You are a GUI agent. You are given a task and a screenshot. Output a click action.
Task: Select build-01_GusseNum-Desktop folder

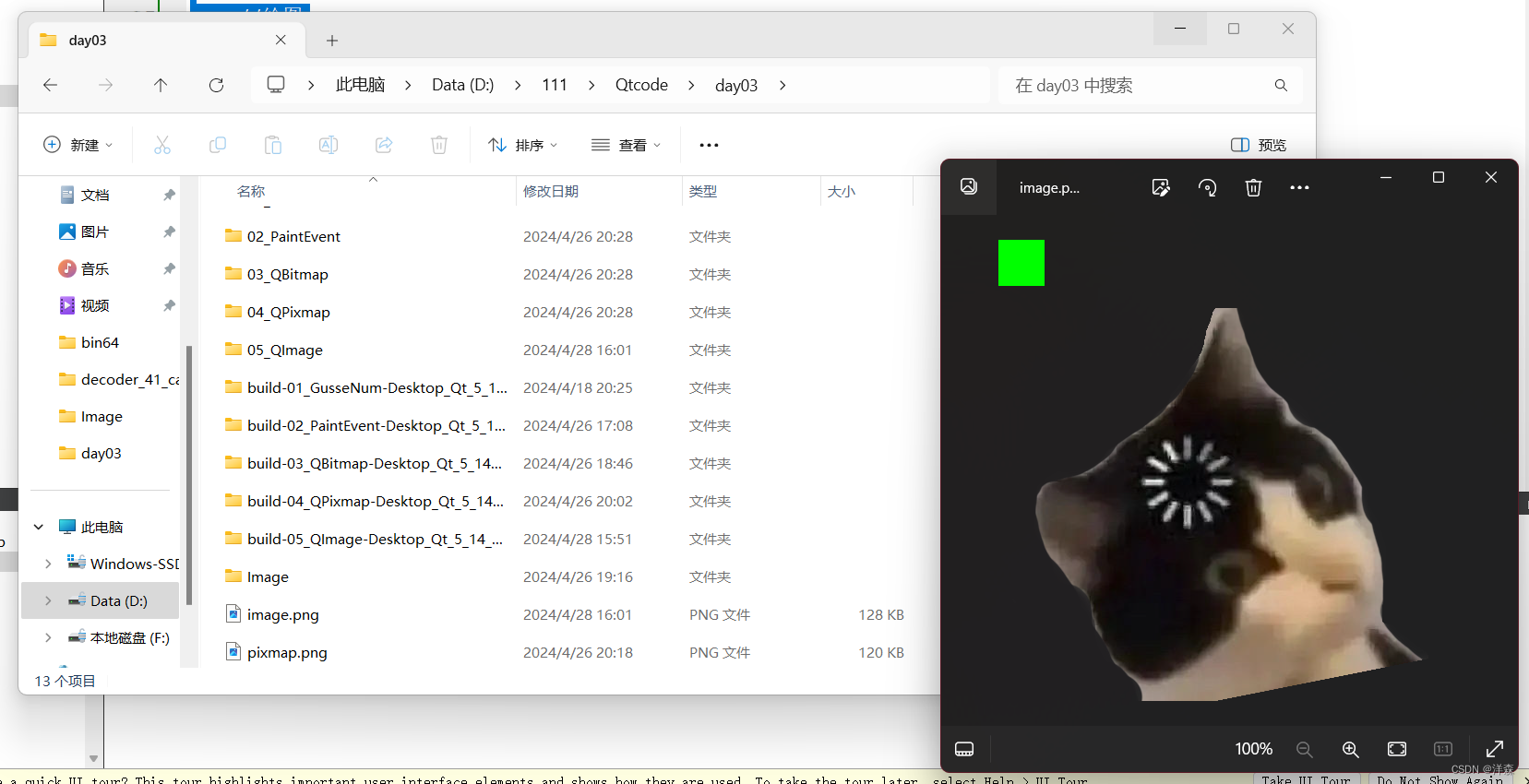click(366, 387)
